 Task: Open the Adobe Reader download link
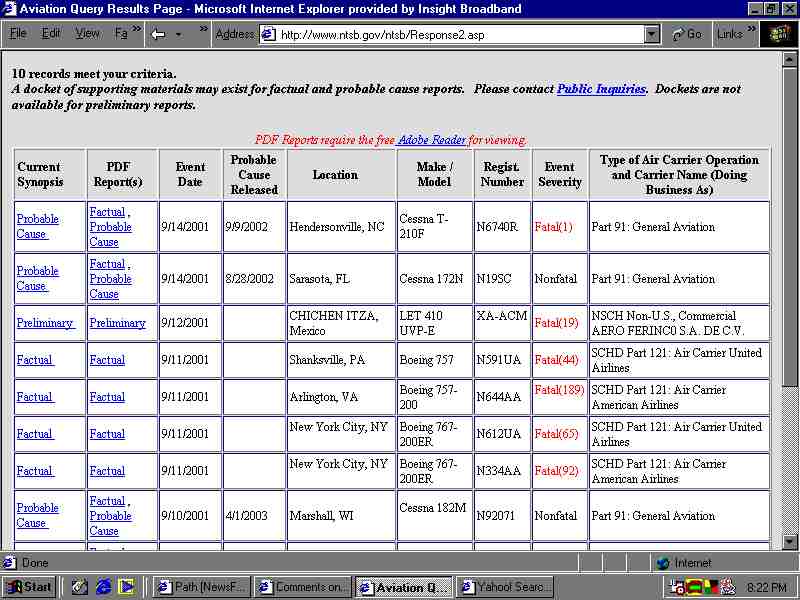pos(431,140)
